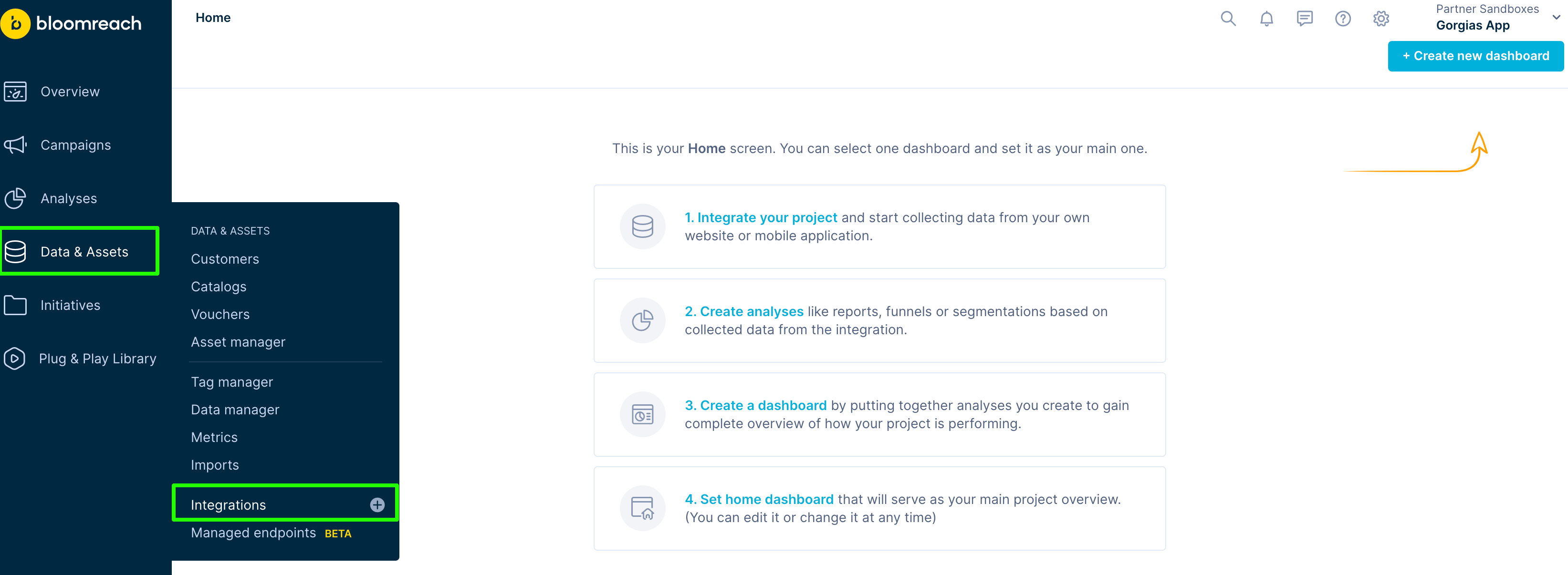Follow the Integrate your project link
This screenshot has height=575, width=1568.
click(761, 218)
